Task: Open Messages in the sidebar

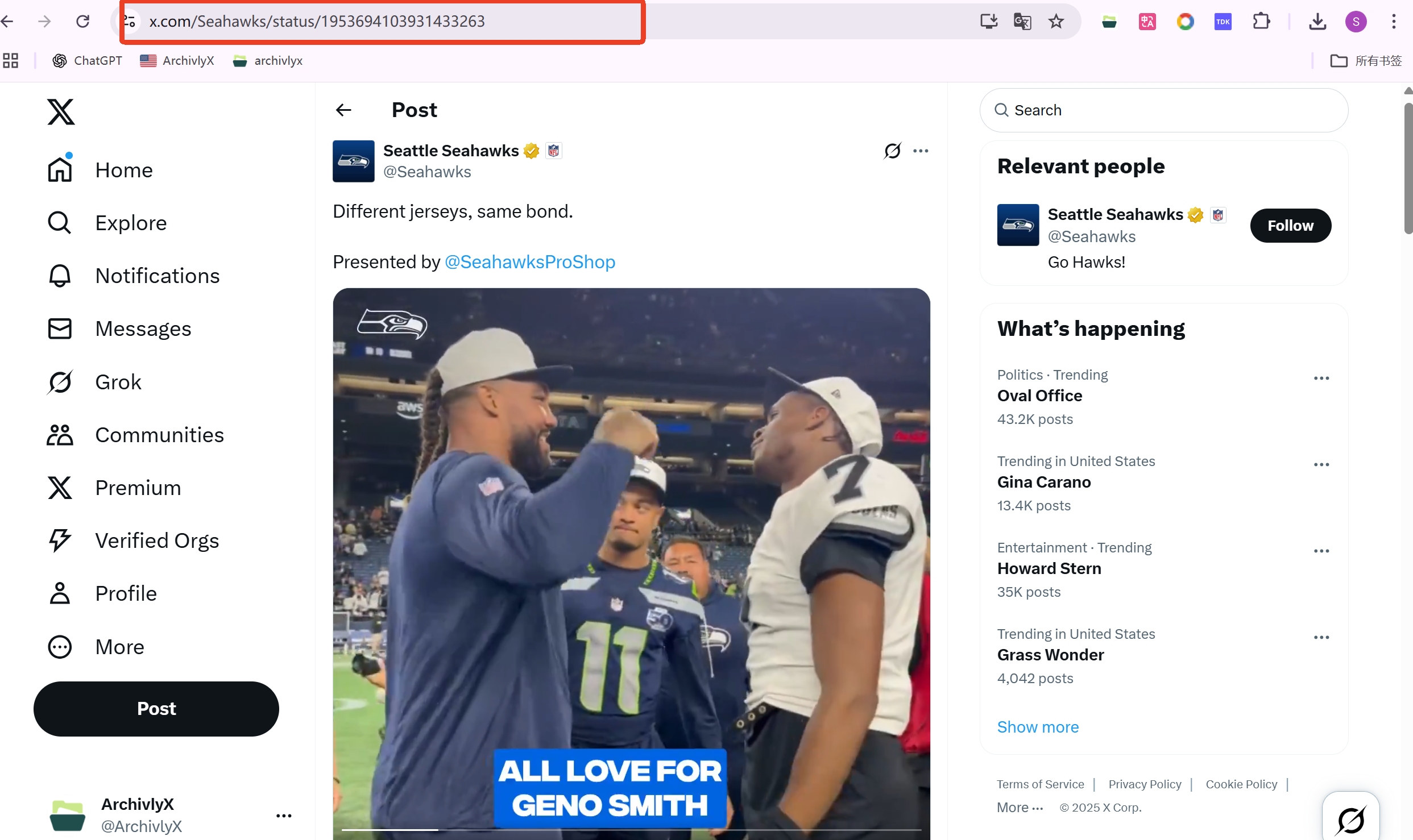Action: coord(119,328)
